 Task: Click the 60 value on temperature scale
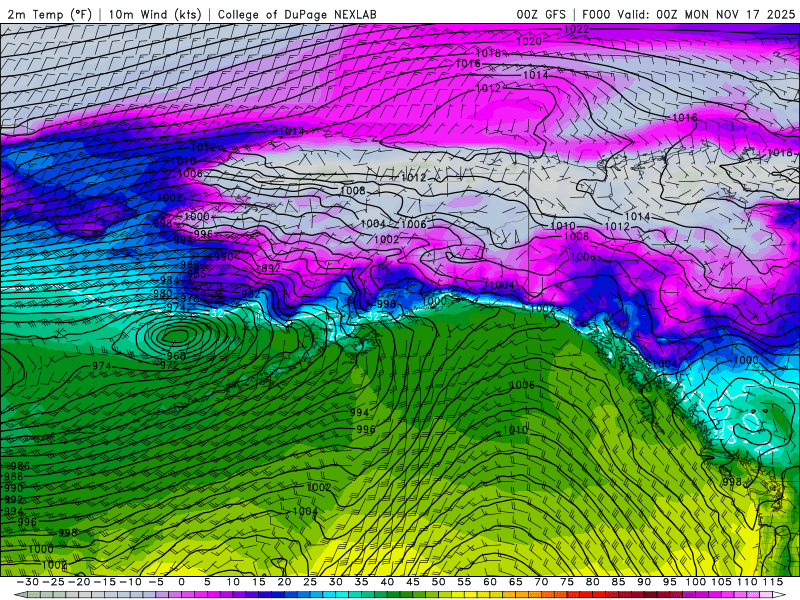point(490,582)
